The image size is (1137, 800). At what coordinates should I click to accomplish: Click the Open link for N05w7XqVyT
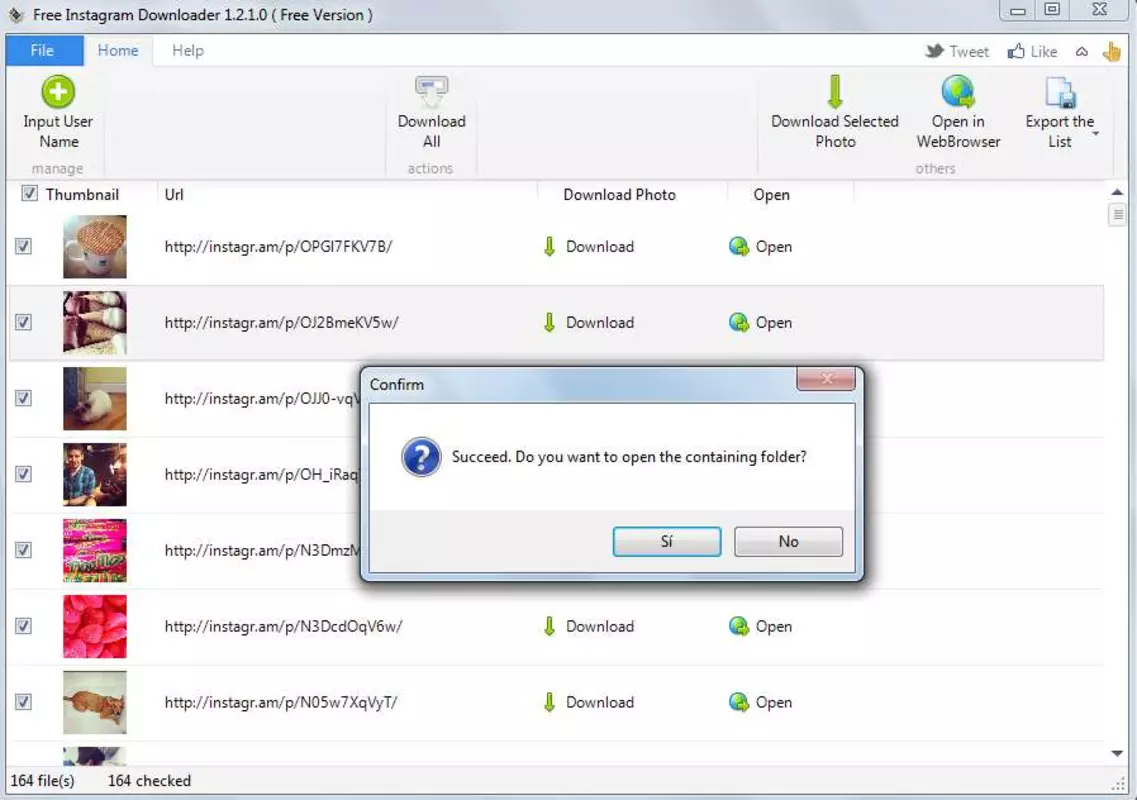pyautogui.click(x=774, y=703)
